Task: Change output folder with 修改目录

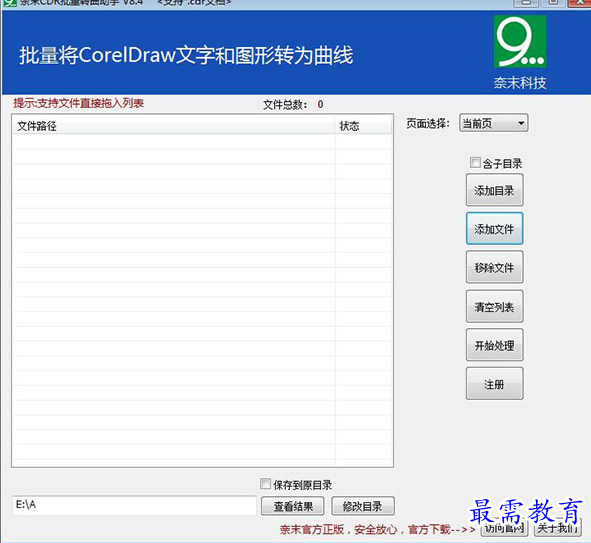Action: pos(363,506)
